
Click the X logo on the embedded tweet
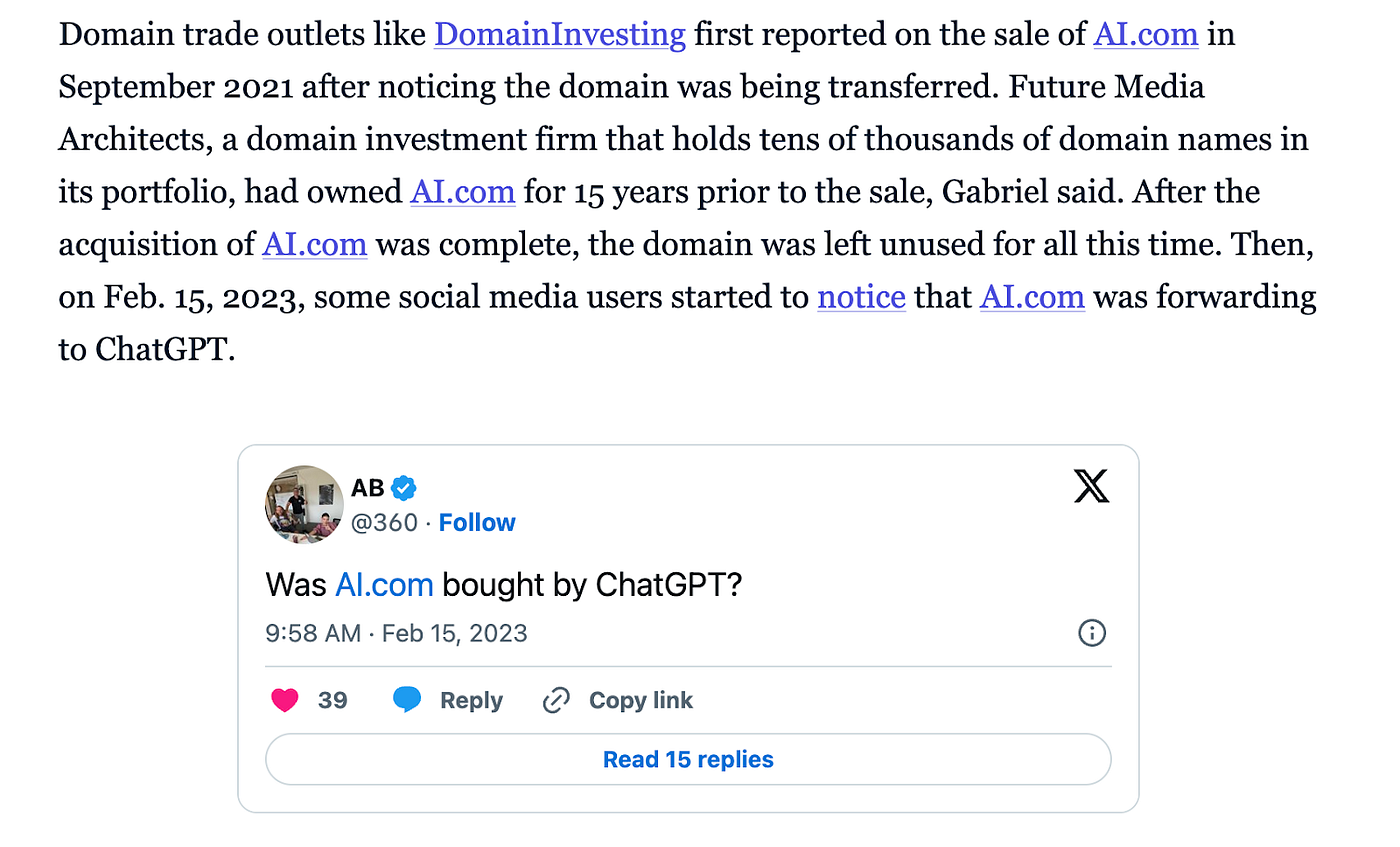point(1091,486)
